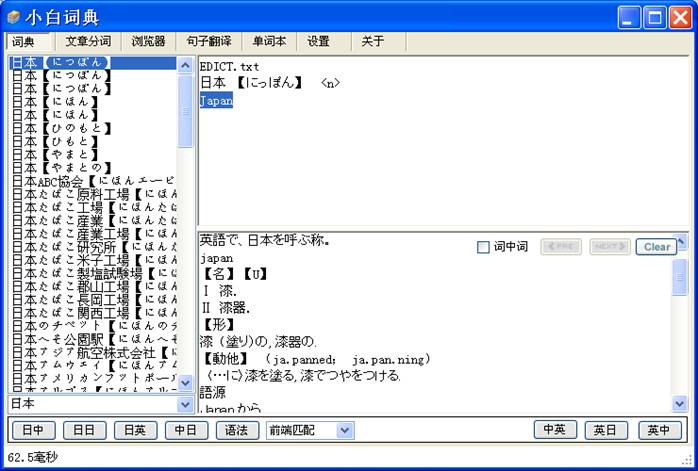The image size is (698, 471).
Task: Go to the 单词本 tab
Action: pos(268,42)
